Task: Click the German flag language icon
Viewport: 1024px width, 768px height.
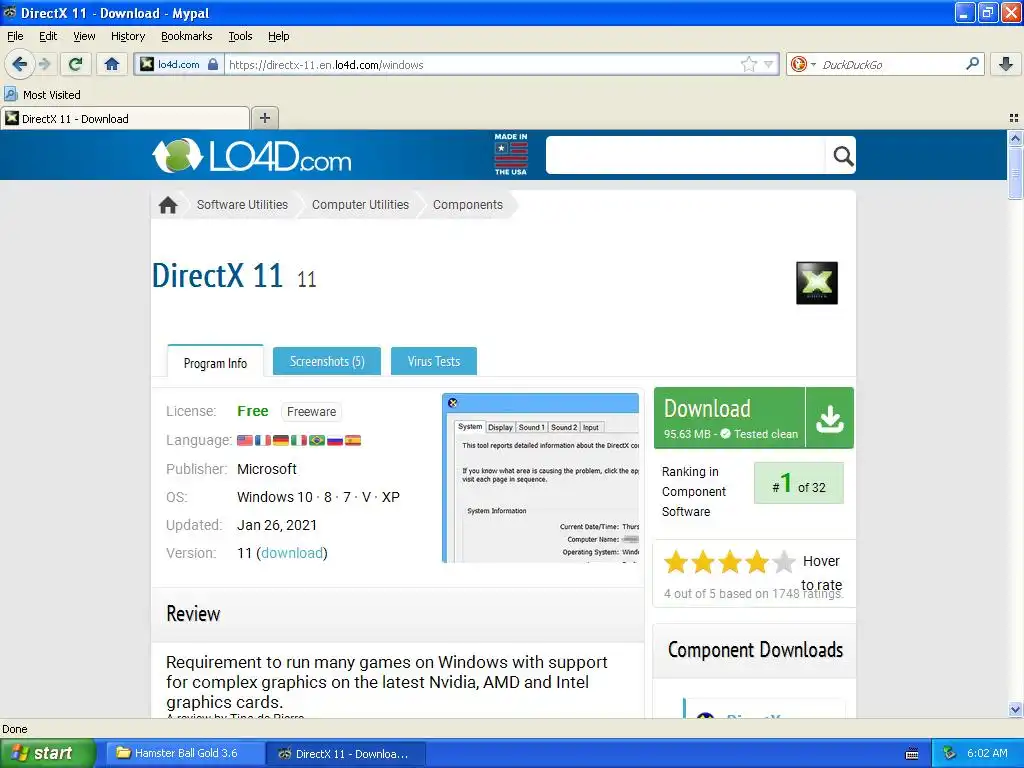Action: [281, 440]
